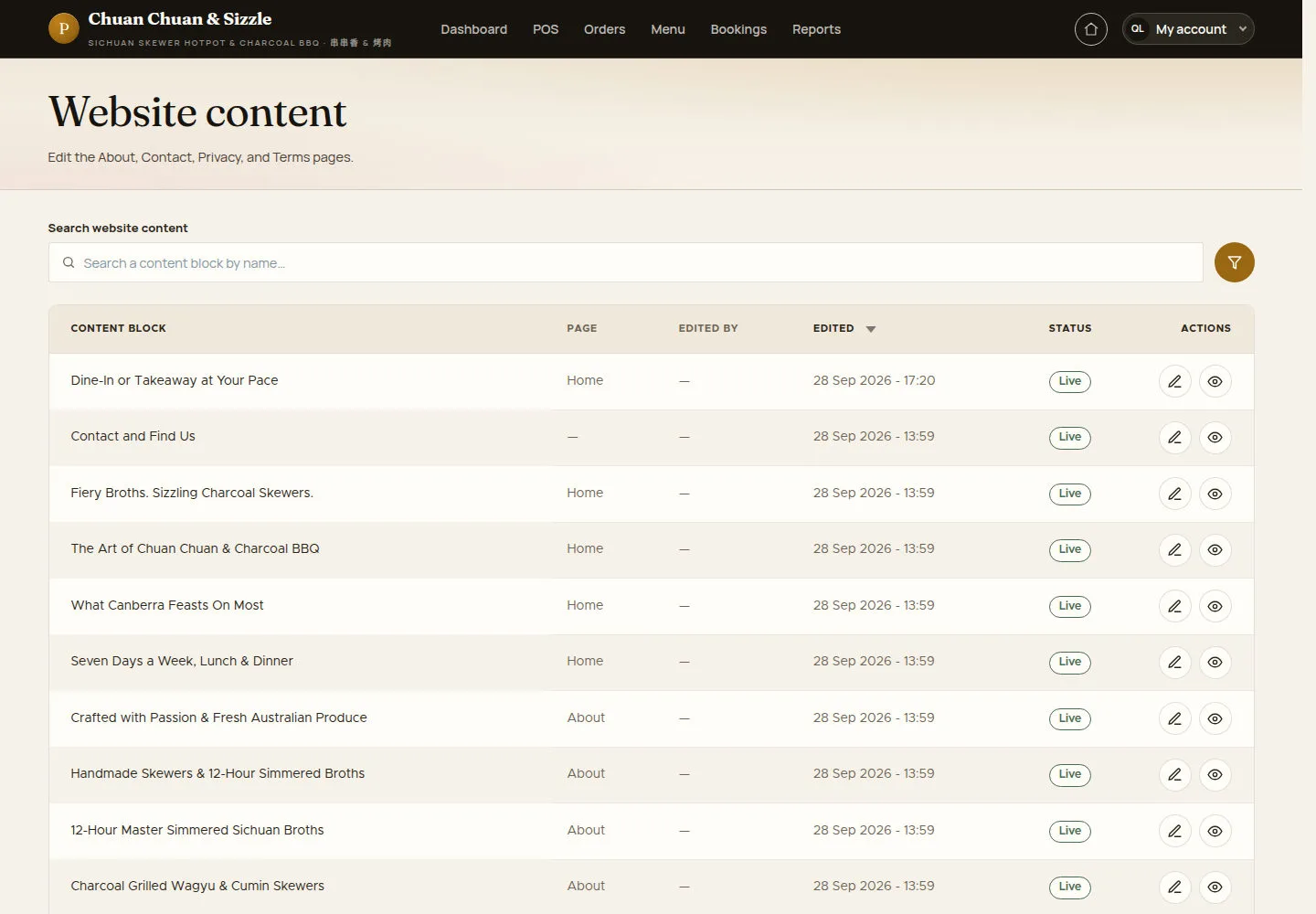Click the home icon in the header

1090,29
